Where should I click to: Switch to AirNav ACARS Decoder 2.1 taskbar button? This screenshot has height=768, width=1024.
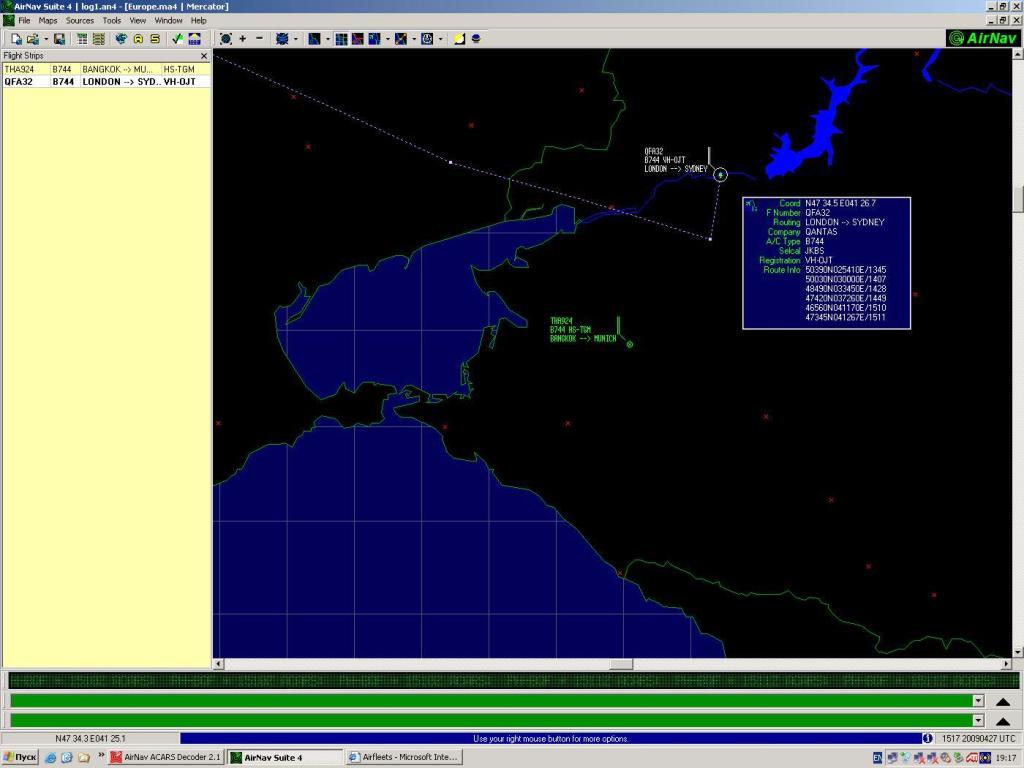click(166, 758)
